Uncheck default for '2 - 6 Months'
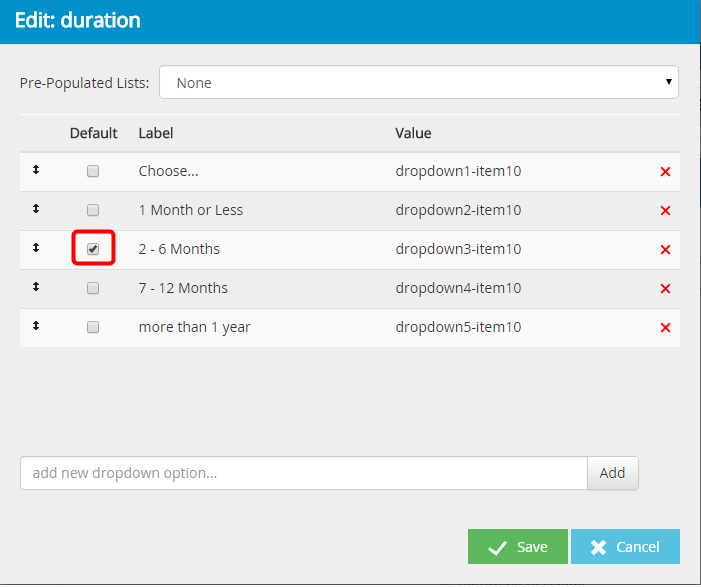Screen dimensions: 701x587 click(93, 249)
